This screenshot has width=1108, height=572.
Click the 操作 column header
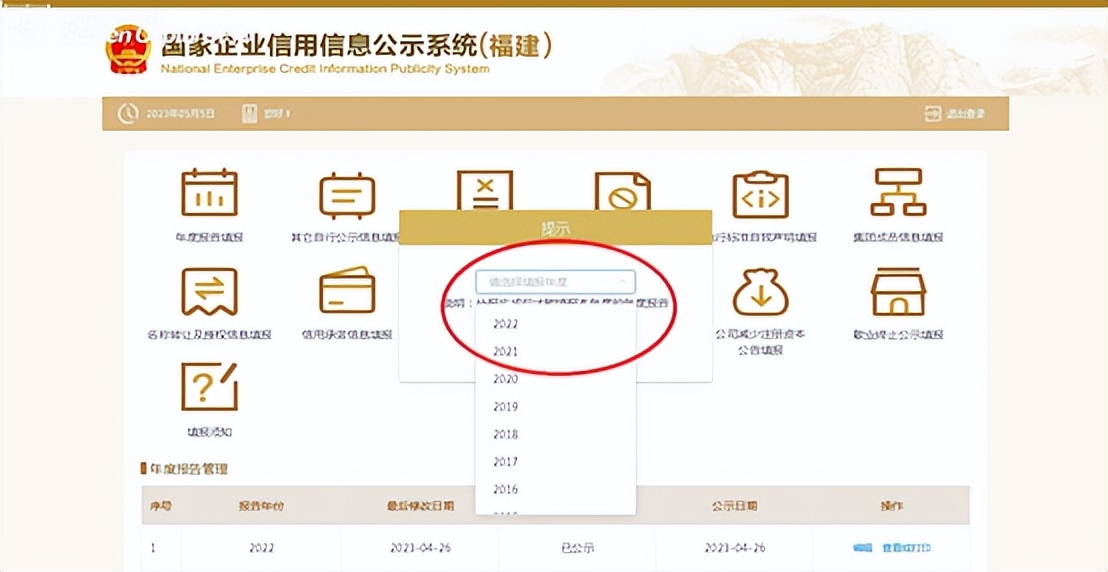point(892,506)
